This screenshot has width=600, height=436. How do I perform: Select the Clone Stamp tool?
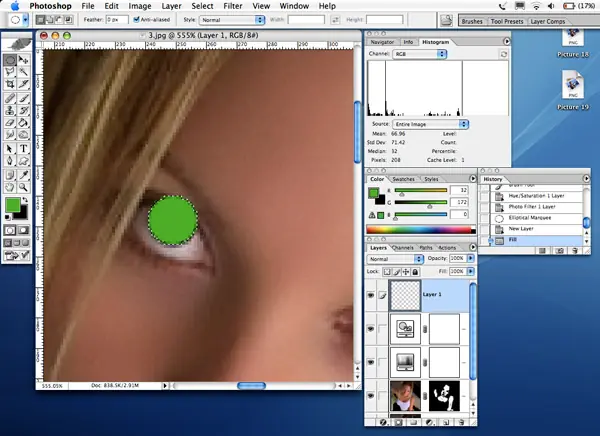click(x=10, y=111)
